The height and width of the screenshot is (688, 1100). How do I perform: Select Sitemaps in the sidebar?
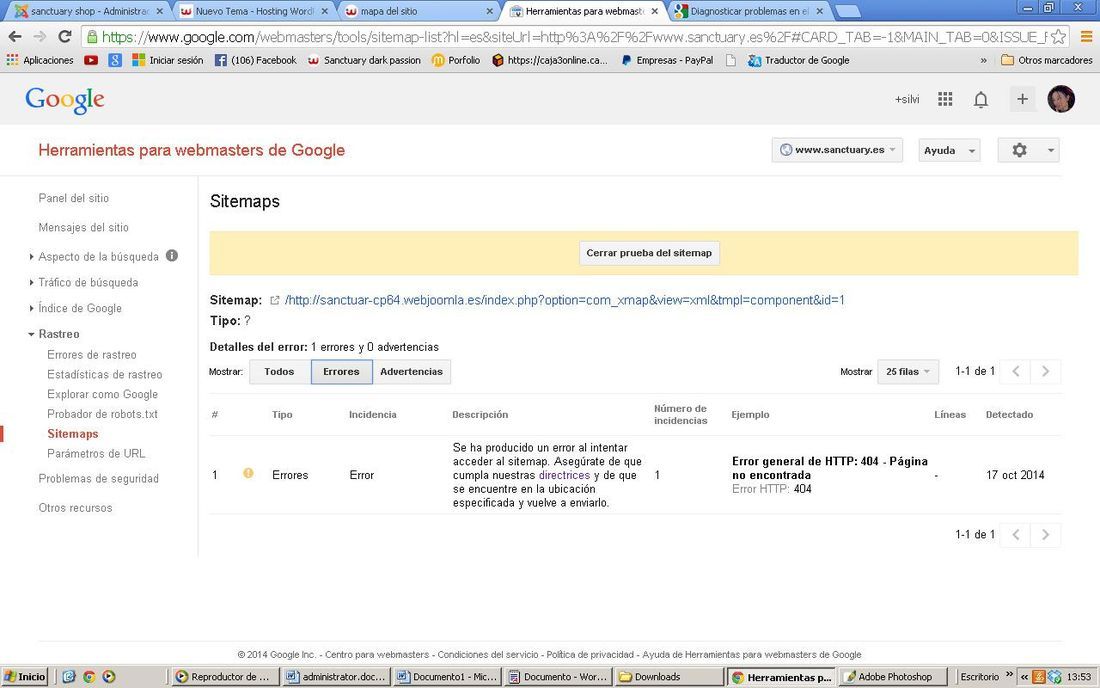[x=73, y=433]
